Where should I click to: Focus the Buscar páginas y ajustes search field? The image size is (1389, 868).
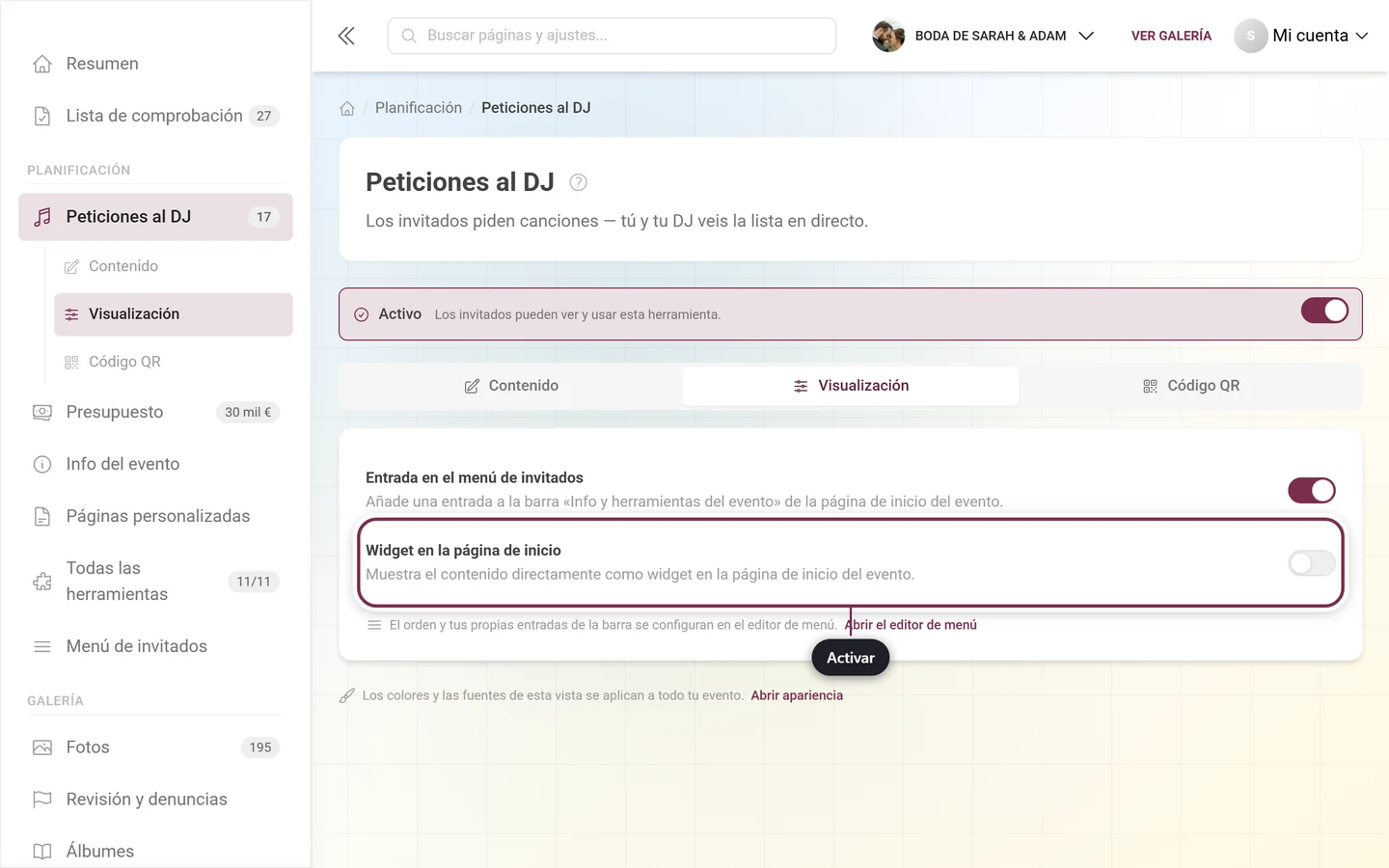(612, 36)
